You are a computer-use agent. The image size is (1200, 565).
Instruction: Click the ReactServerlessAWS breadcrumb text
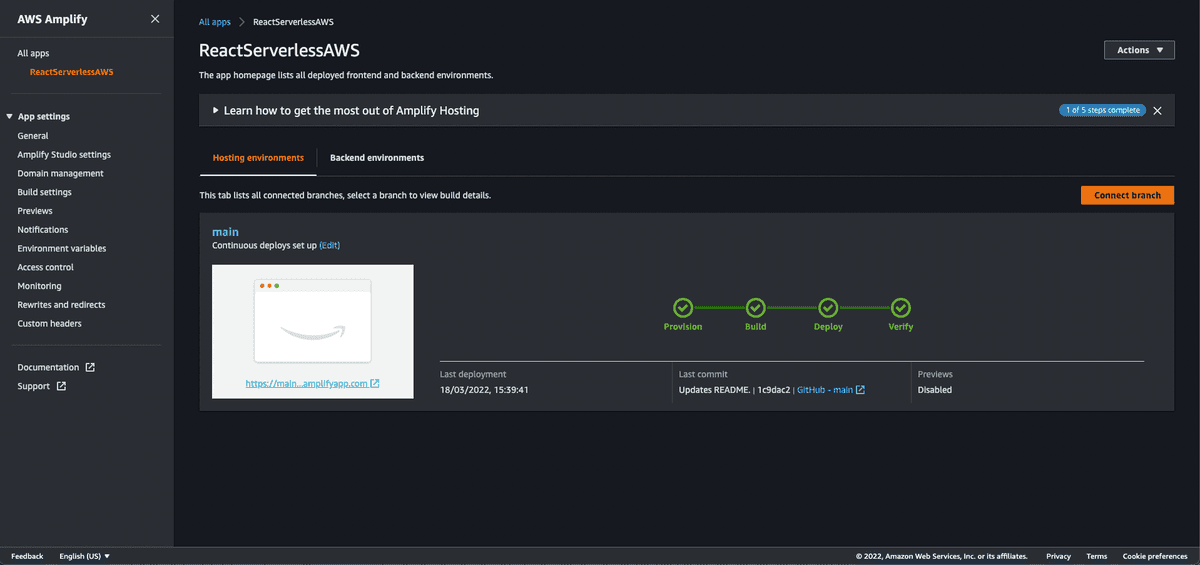tap(293, 21)
